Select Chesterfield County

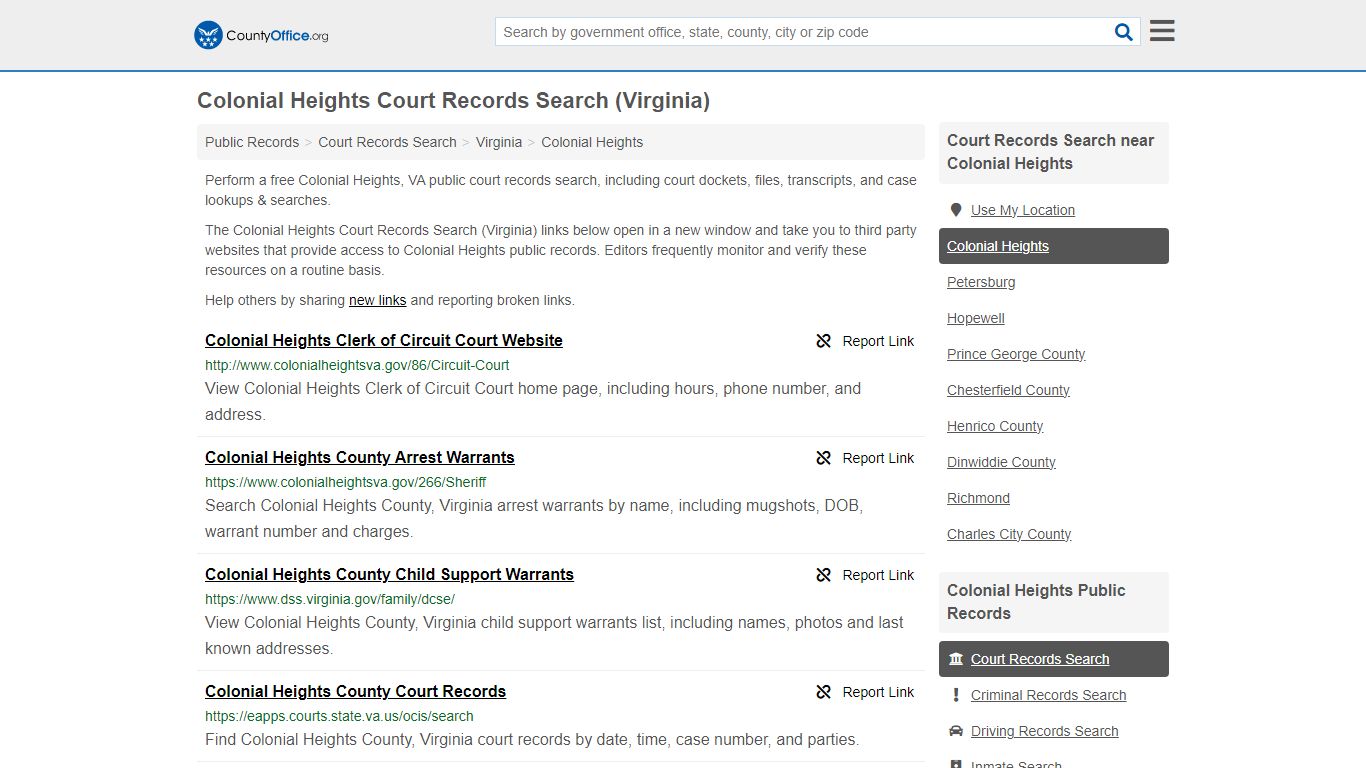coord(1008,390)
